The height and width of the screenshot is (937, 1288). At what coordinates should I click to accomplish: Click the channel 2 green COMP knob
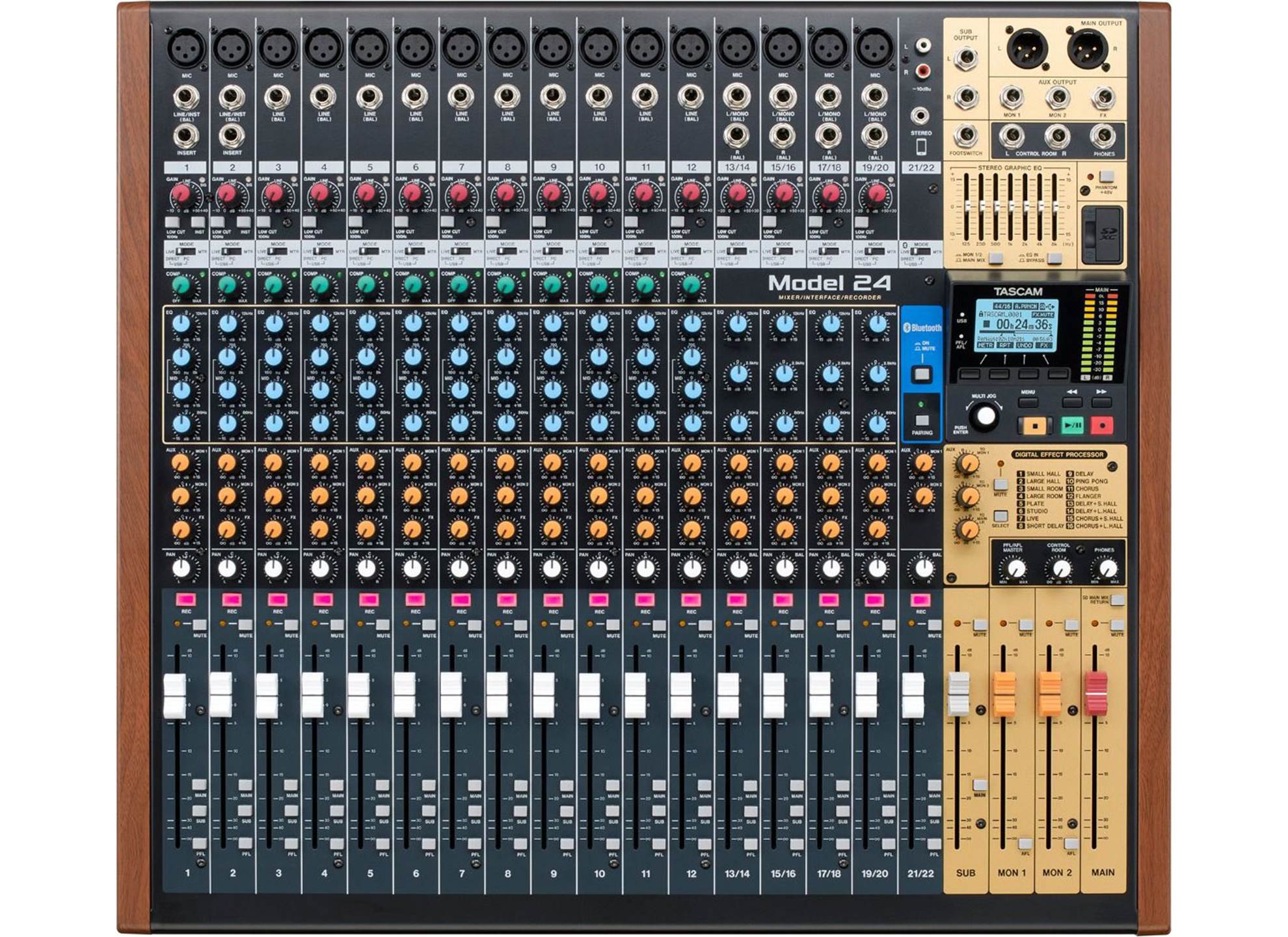(x=228, y=285)
